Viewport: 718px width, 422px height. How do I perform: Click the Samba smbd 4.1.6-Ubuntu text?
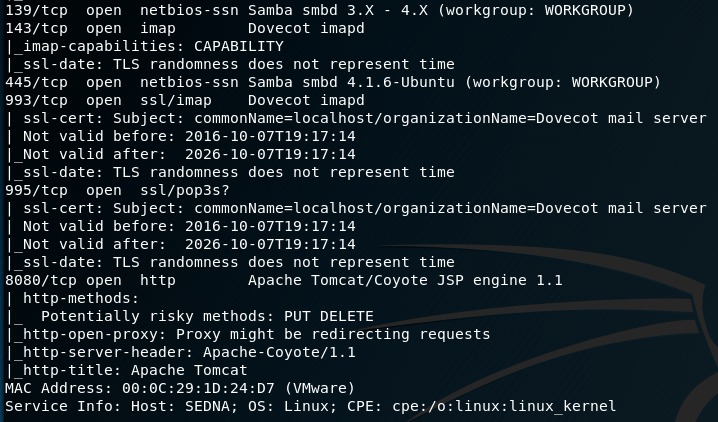tap(351, 82)
